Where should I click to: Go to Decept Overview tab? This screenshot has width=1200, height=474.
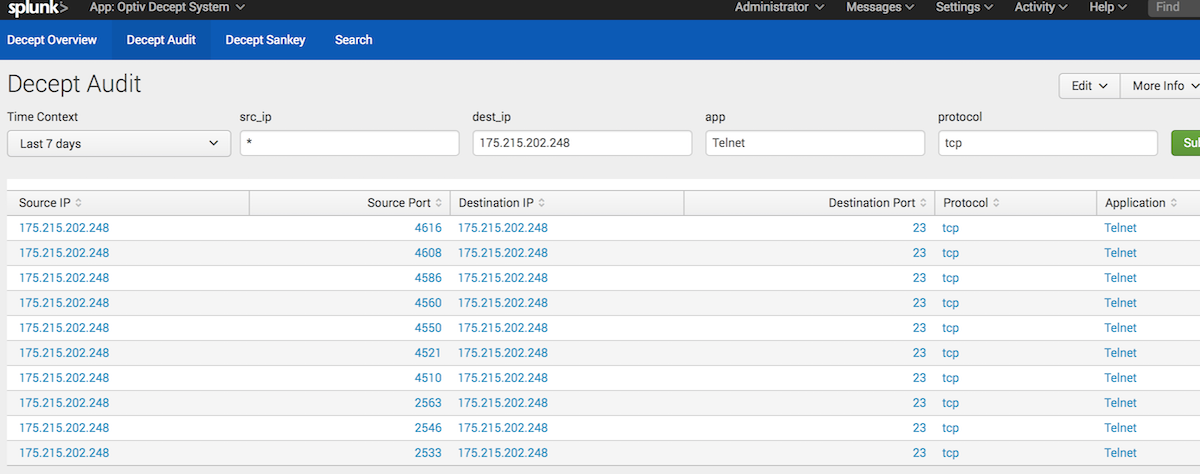[52, 40]
